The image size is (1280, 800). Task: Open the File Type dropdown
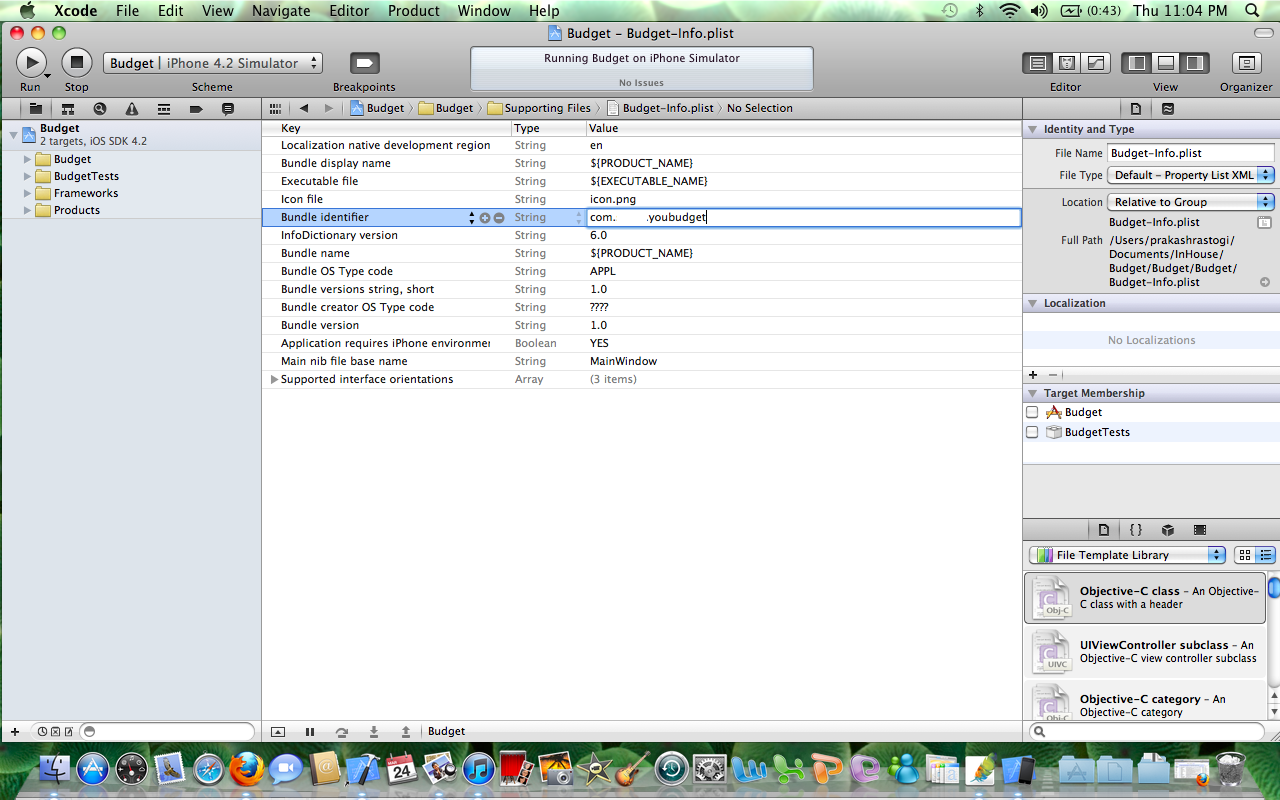[1191, 175]
